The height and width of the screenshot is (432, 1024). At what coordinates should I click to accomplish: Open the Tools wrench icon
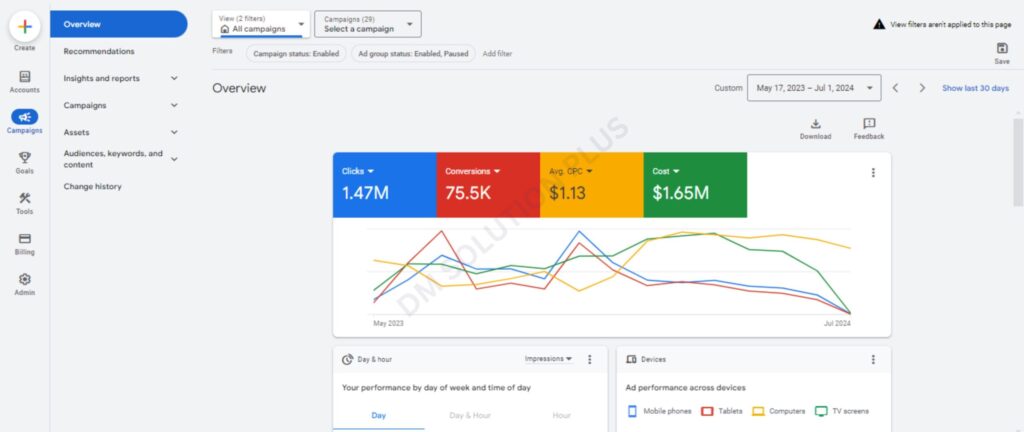point(24,198)
